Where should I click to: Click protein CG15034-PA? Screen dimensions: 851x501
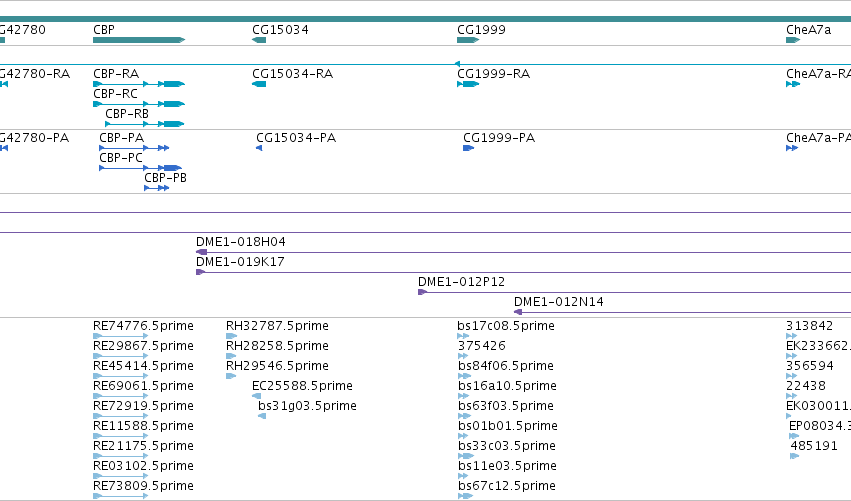pos(259,148)
